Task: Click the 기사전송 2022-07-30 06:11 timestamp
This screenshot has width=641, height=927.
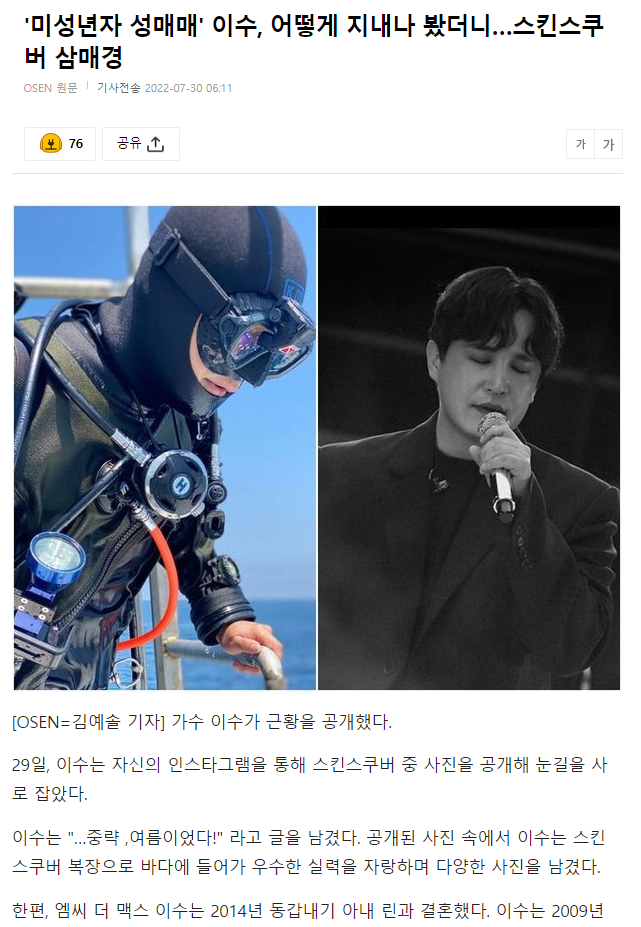Action: click(x=164, y=88)
